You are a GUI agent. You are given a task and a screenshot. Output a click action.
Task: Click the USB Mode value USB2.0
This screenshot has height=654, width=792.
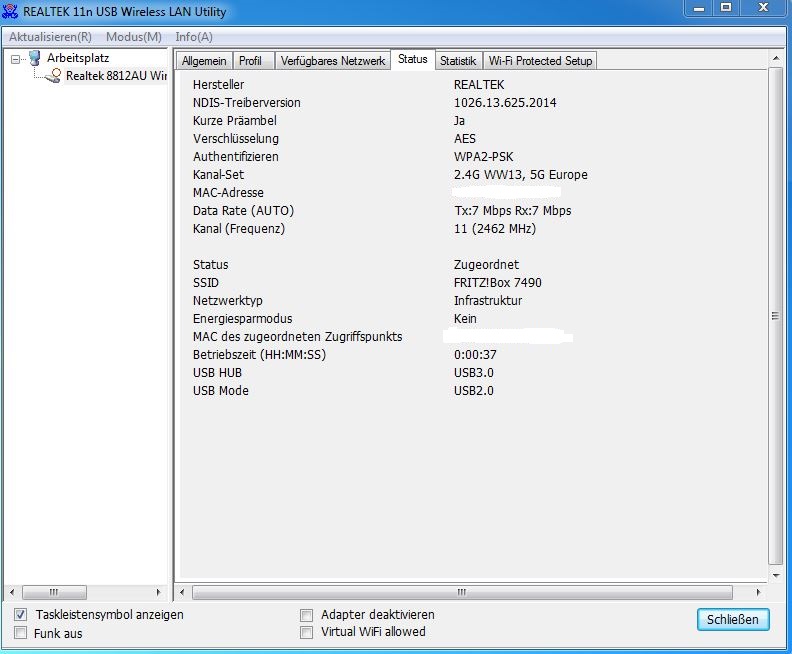pyautogui.click(x=474, y=390)
